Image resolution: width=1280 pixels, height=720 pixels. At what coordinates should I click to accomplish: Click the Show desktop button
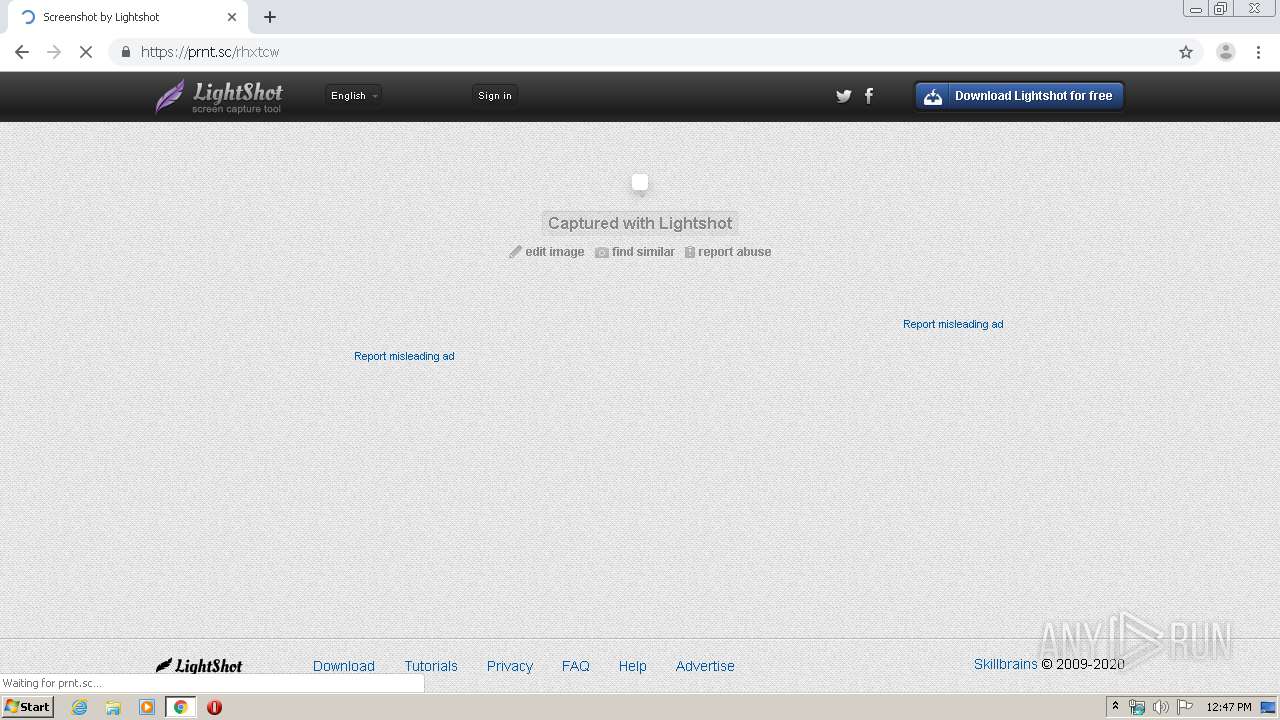pyautogui.click(x=1268, y=707)
